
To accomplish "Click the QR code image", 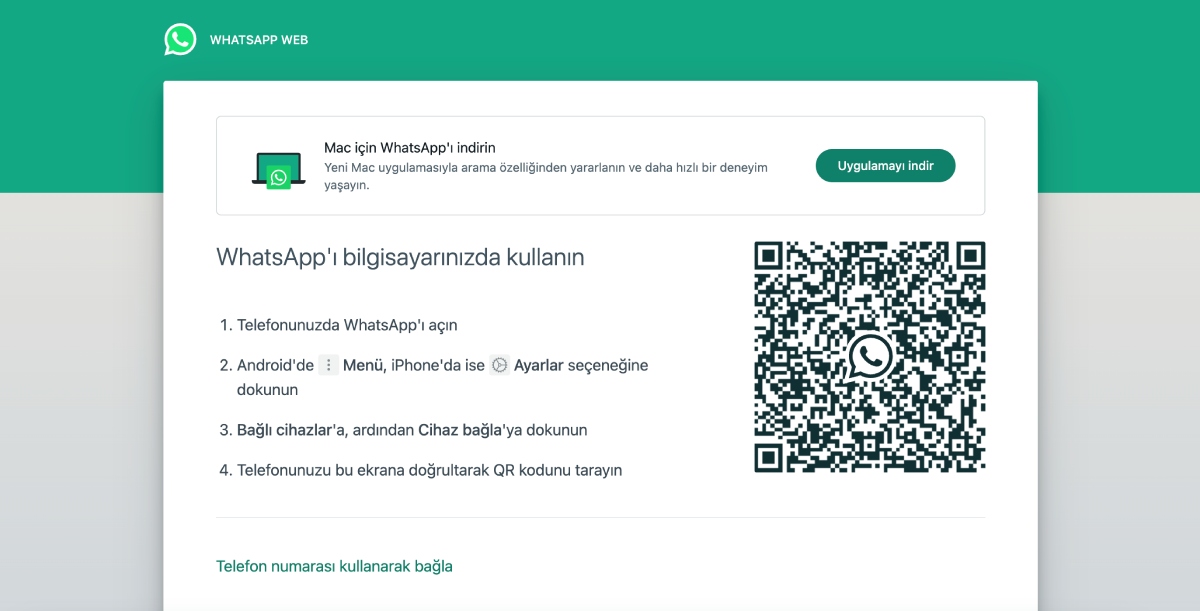I will [870, 357].
